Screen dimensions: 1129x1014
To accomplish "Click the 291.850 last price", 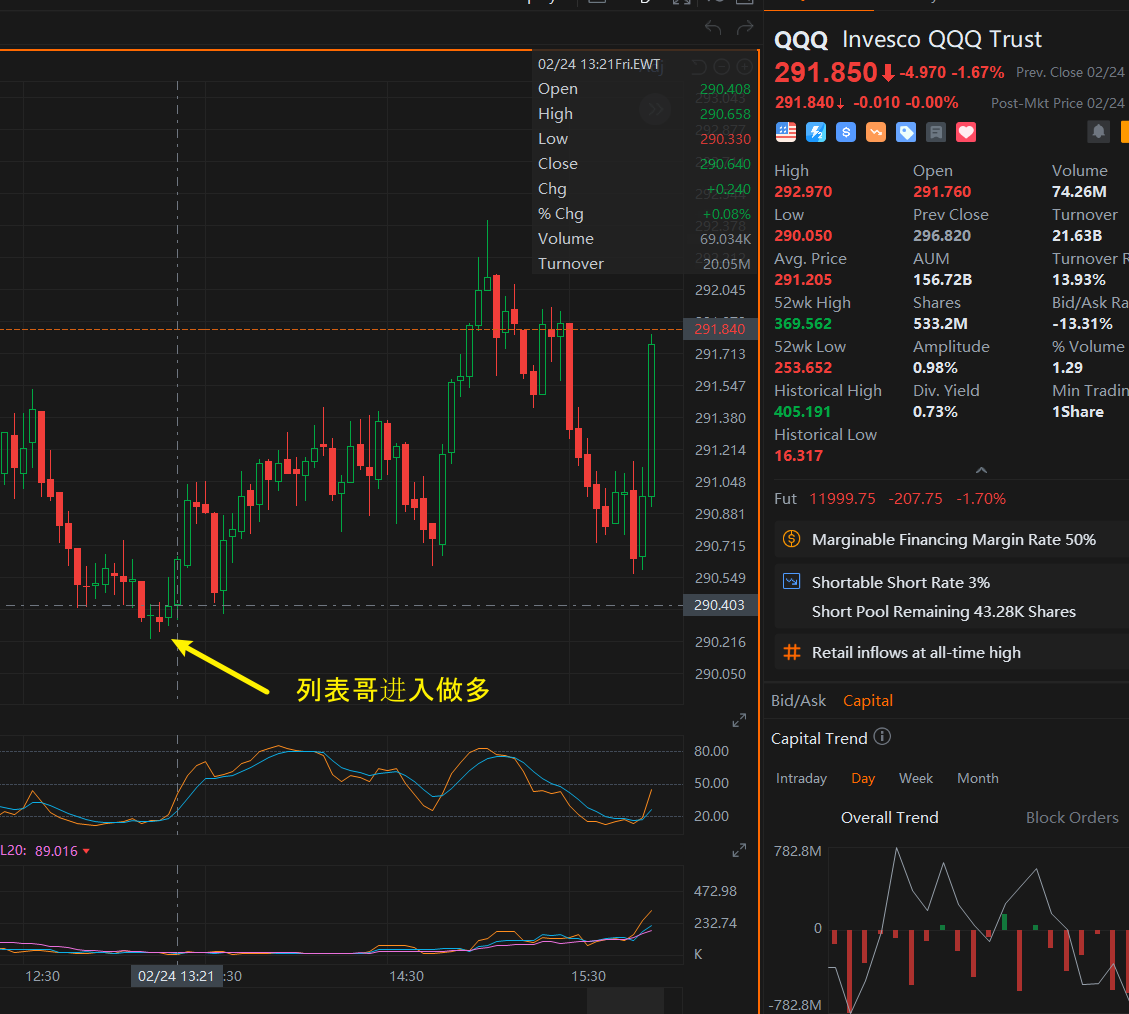I will pyautogui.click(x=826, y=73).
